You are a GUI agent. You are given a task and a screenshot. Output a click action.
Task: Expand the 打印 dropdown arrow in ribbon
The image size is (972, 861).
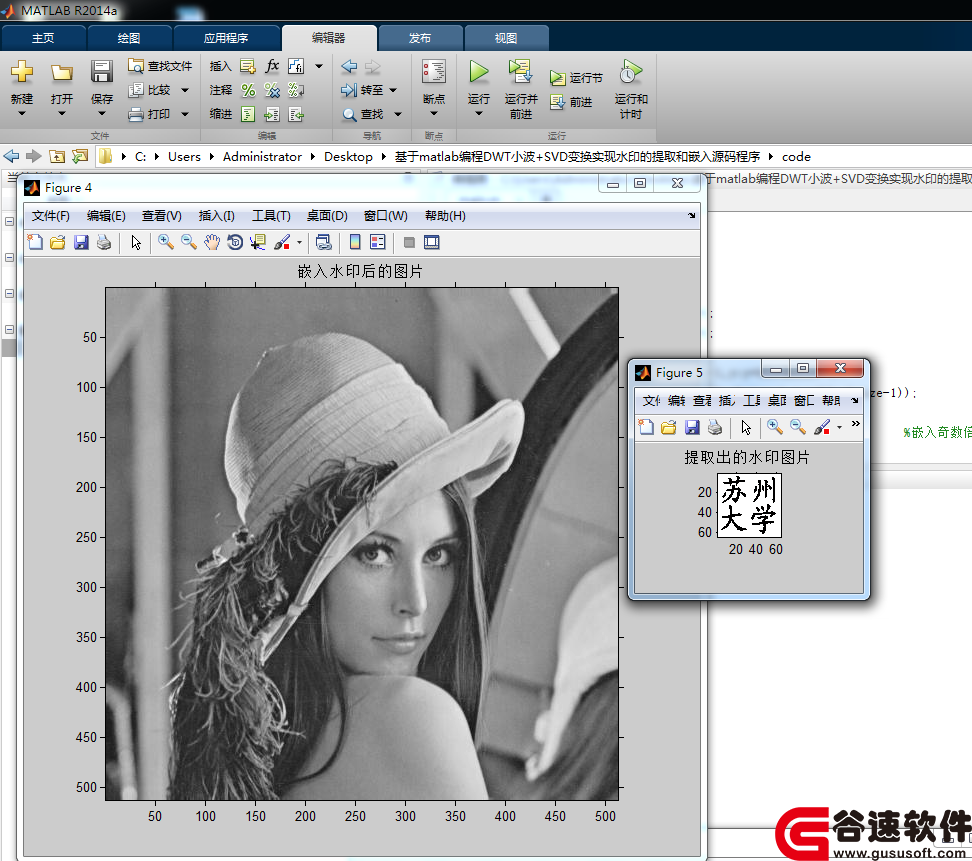pos(185,114)
